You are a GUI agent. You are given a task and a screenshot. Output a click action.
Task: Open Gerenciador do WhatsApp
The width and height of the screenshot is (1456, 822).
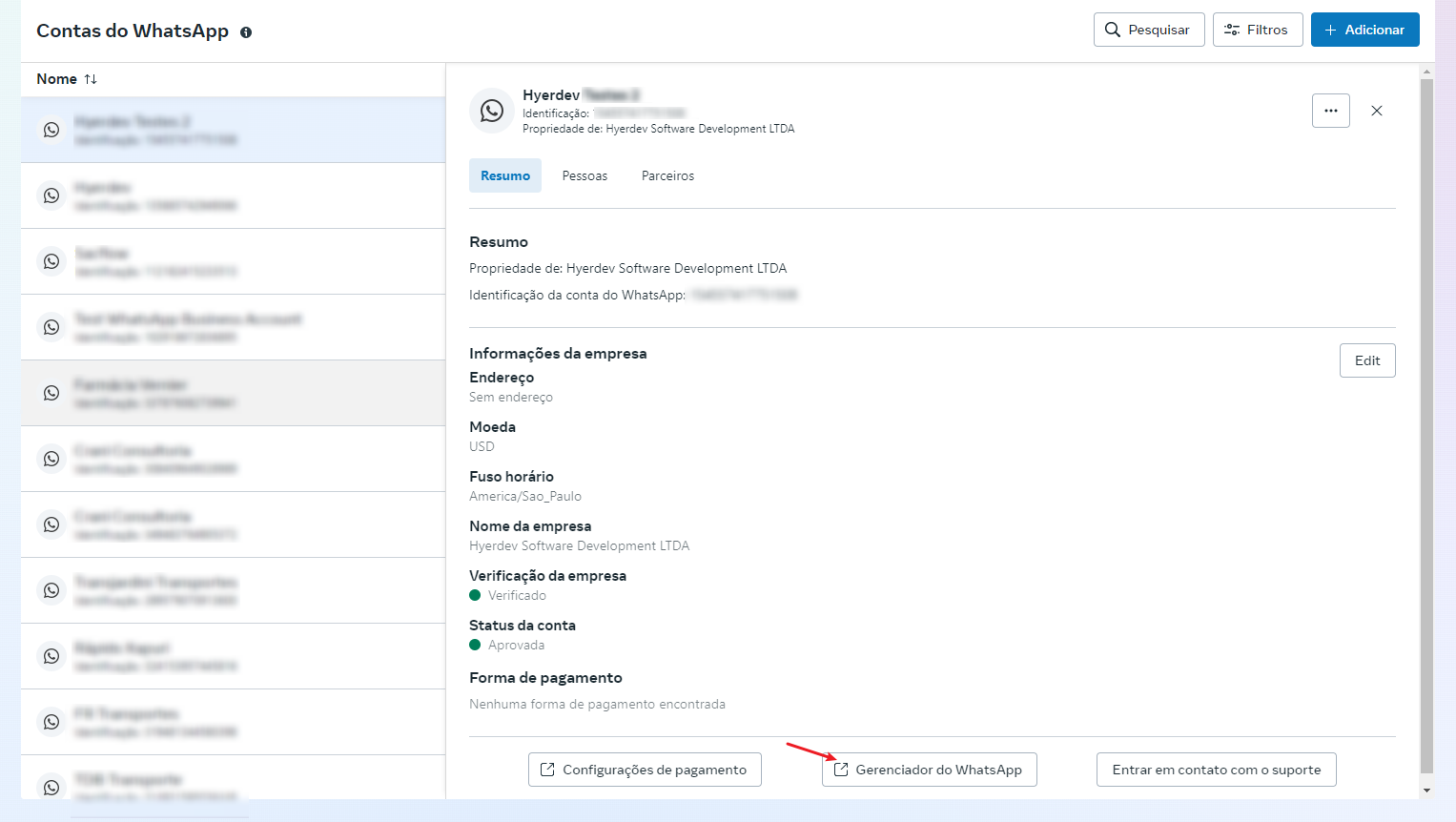929,770
